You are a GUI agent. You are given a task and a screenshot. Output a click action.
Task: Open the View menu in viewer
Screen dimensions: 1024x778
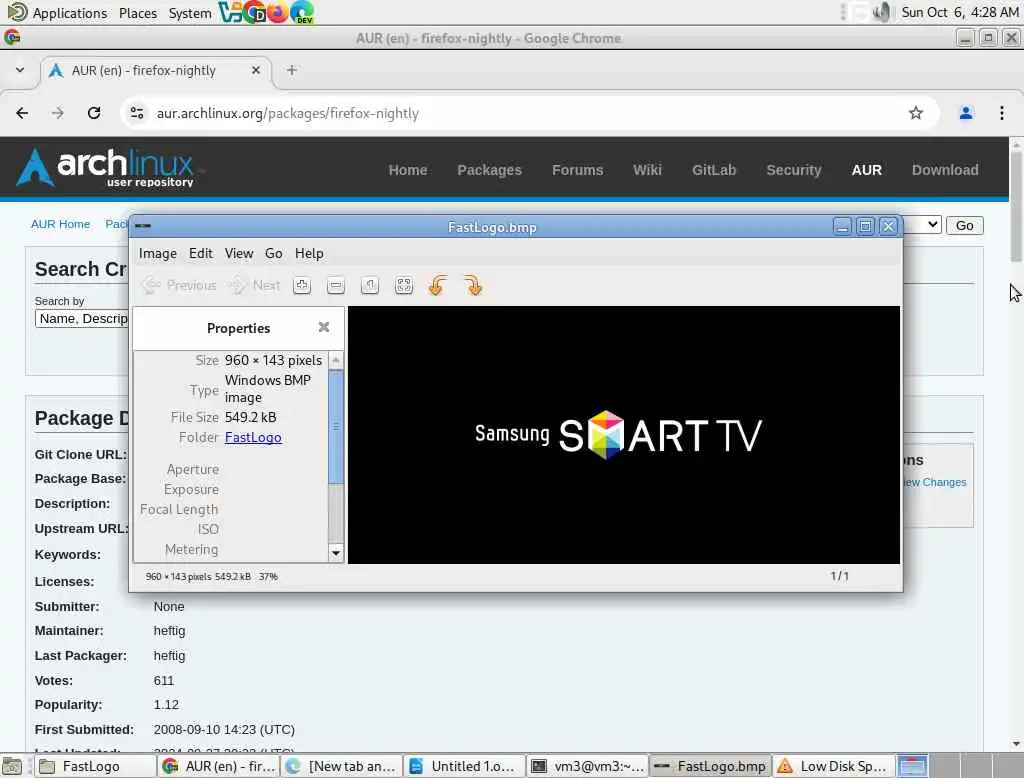(x=239, y=253)
